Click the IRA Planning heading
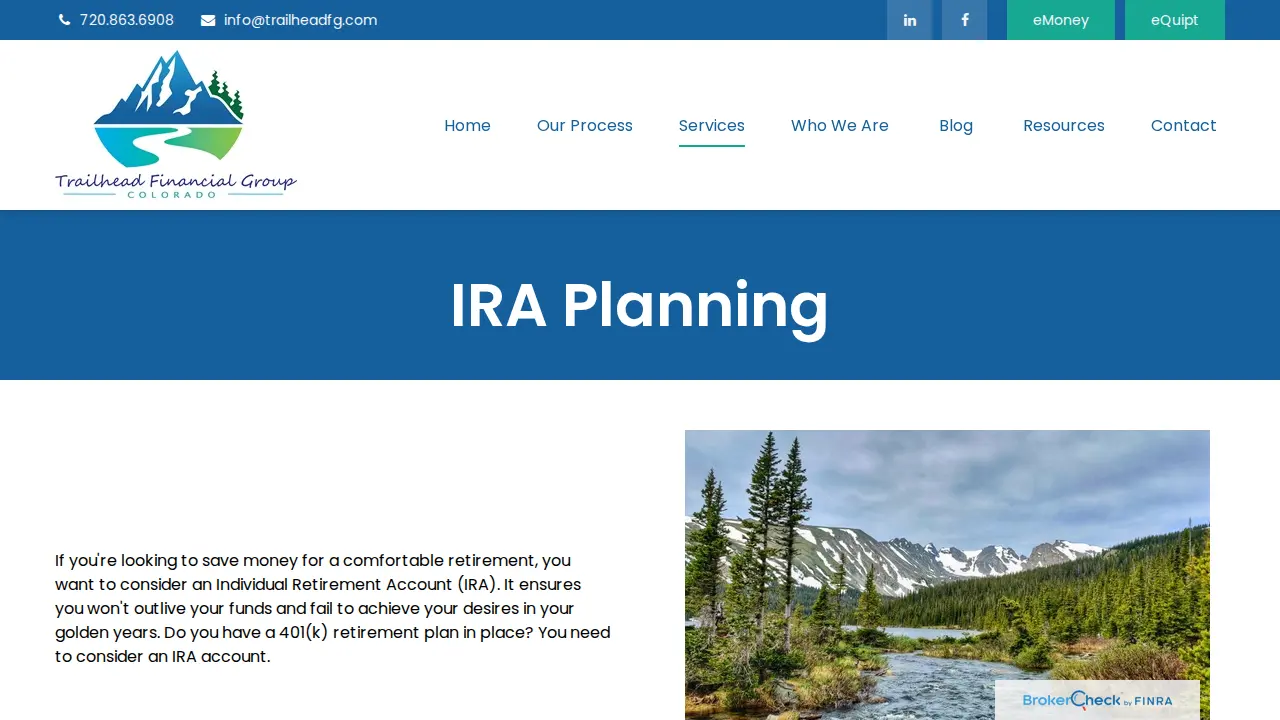The image size is (1280, 720). coord(639,305)
